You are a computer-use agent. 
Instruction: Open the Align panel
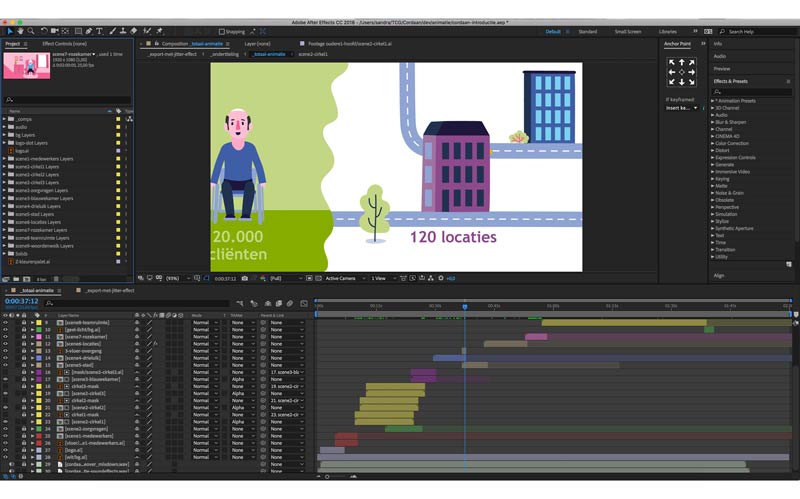[719, 276]
